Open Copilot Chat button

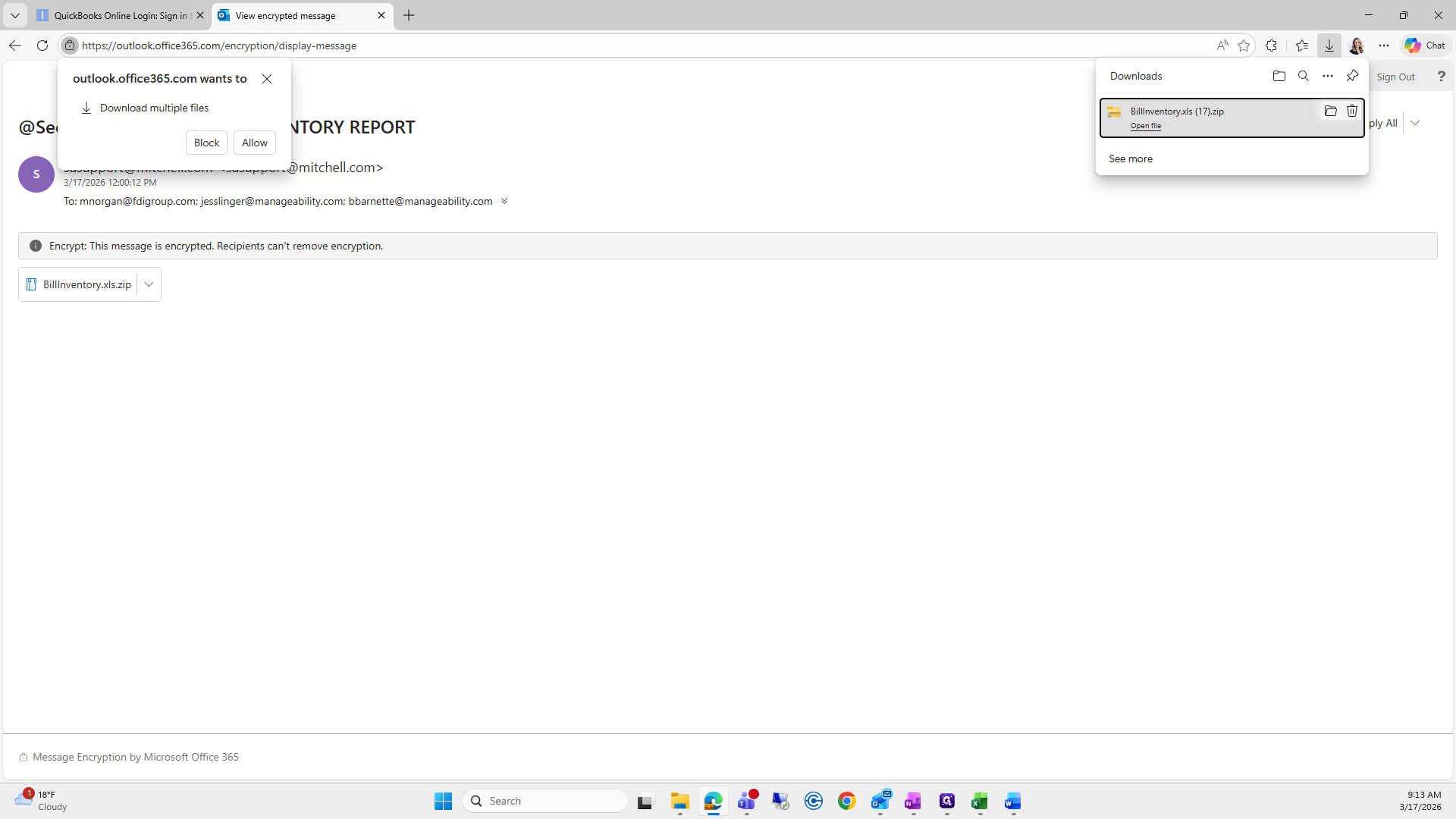coord(1425,45)
